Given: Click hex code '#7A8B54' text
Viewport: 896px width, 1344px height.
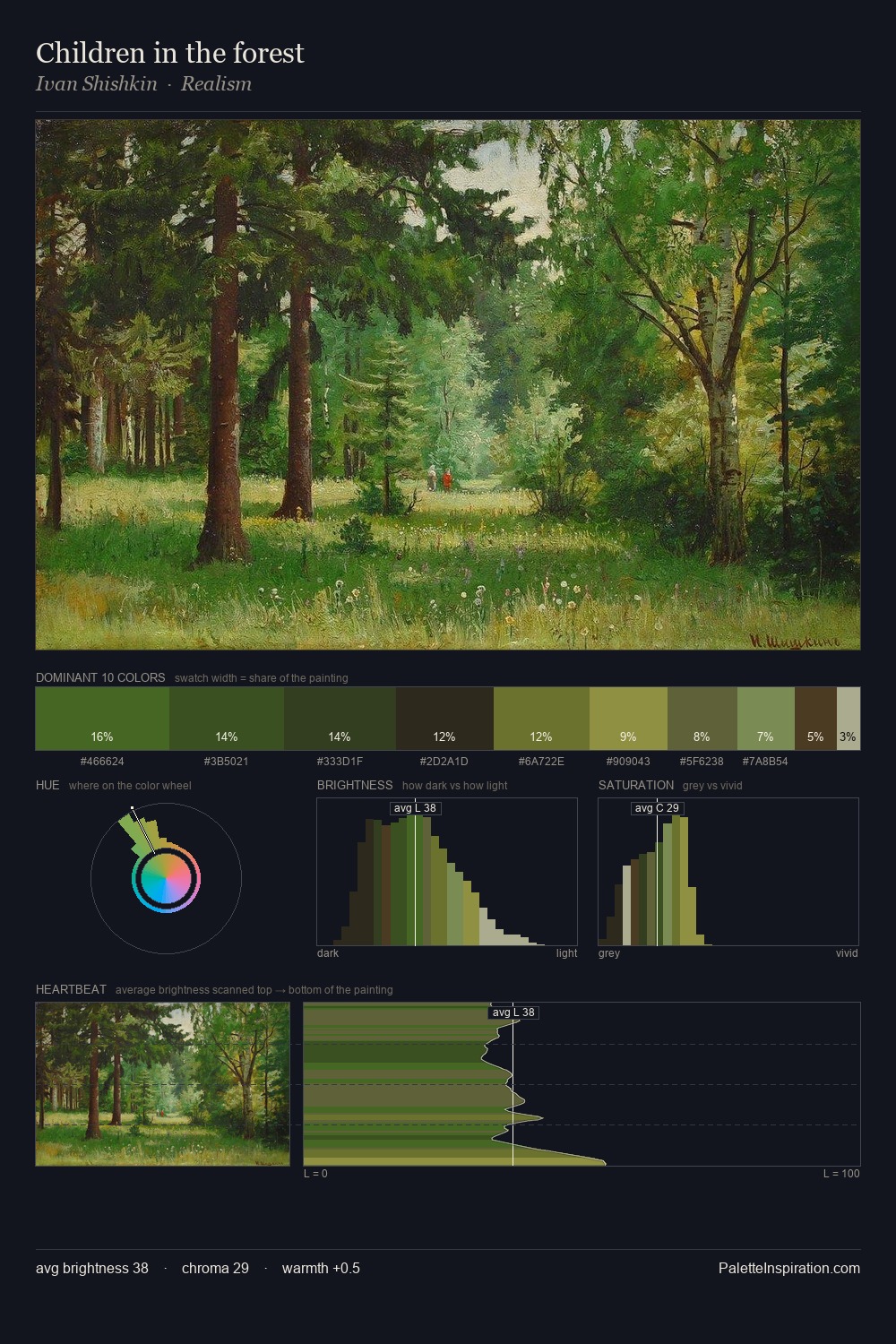Looking at the screenshot, I should [765, 762].
